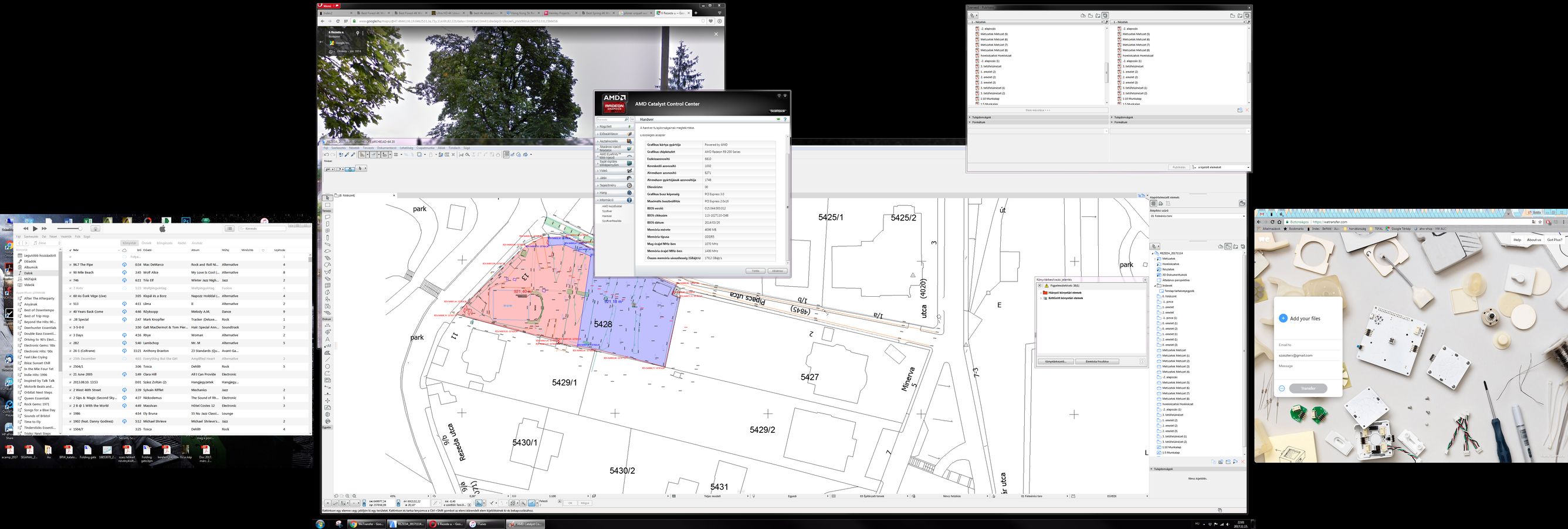Expand Videó section in AMD Catalyst
This screenshot has width=1568, height=529.
pos(615,171)
